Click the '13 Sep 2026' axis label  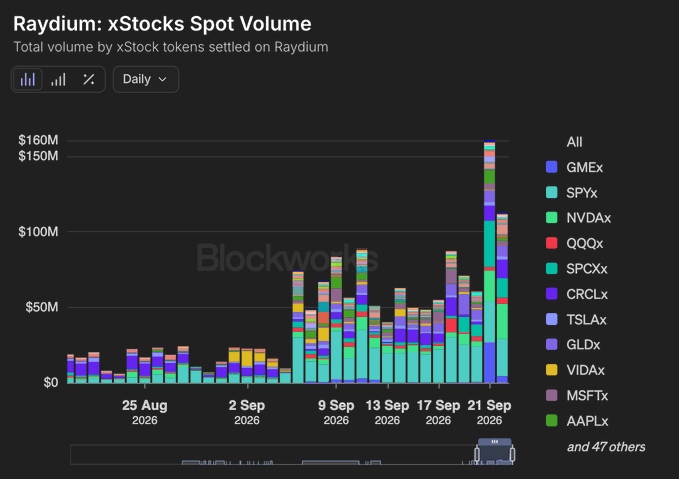387,412
